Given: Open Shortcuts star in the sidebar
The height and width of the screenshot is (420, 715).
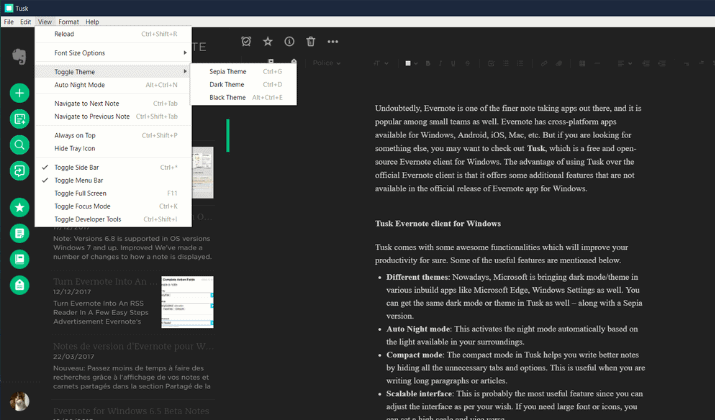Looking at the screenshot, I should [x=19, y=207].
